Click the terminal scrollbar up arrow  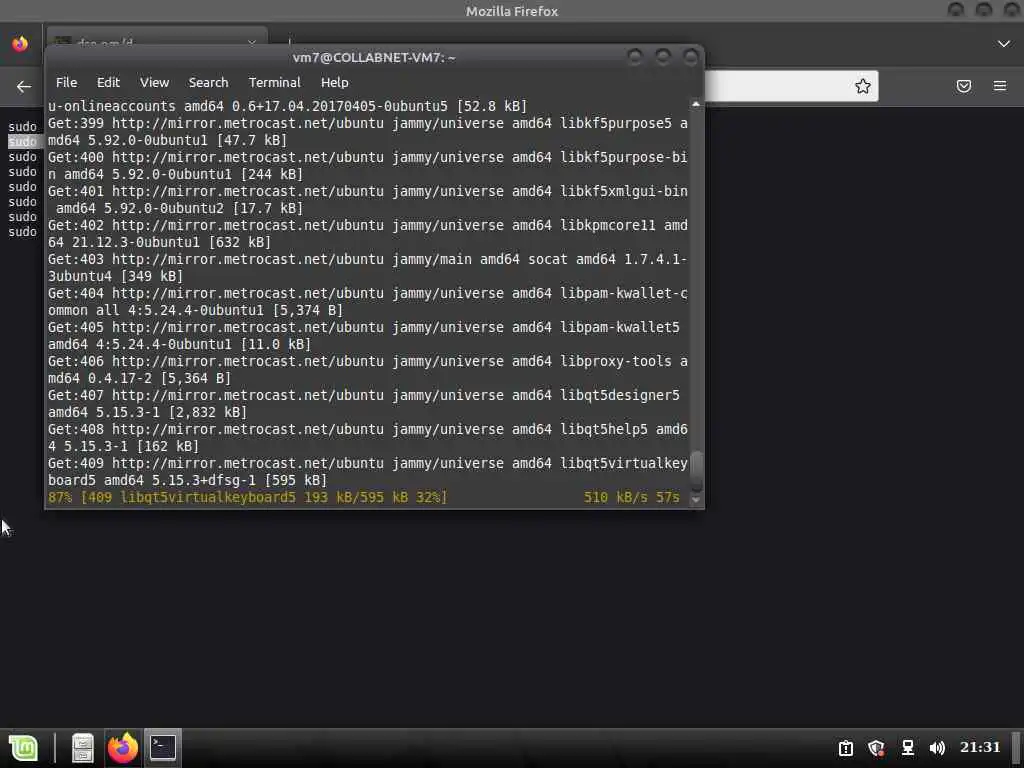point(696,104)
